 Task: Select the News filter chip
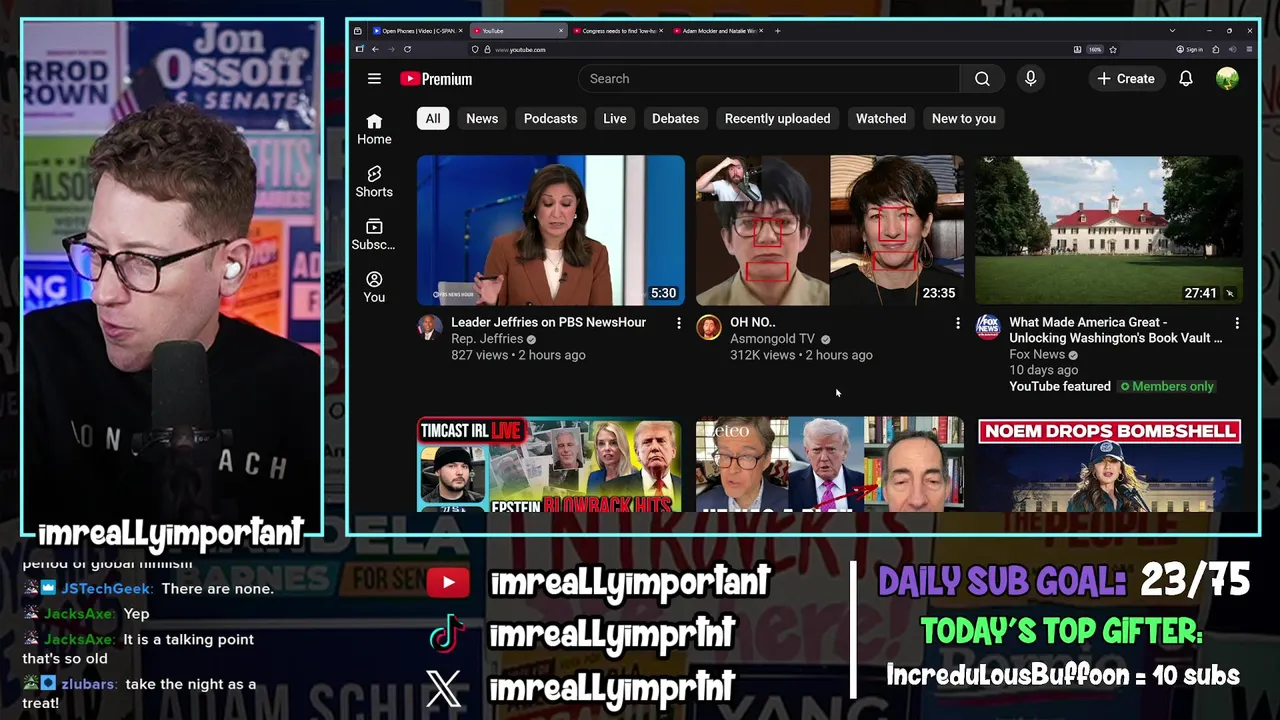482,118
